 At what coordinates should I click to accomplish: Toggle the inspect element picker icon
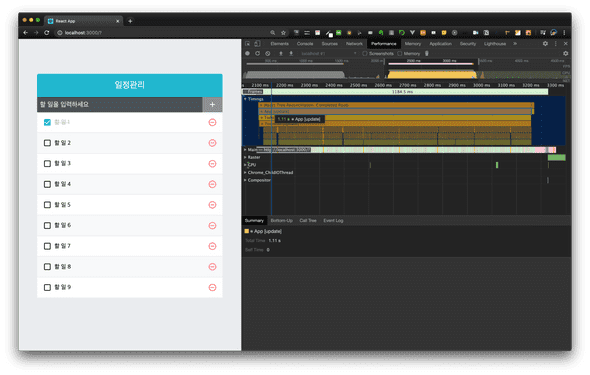248,44
